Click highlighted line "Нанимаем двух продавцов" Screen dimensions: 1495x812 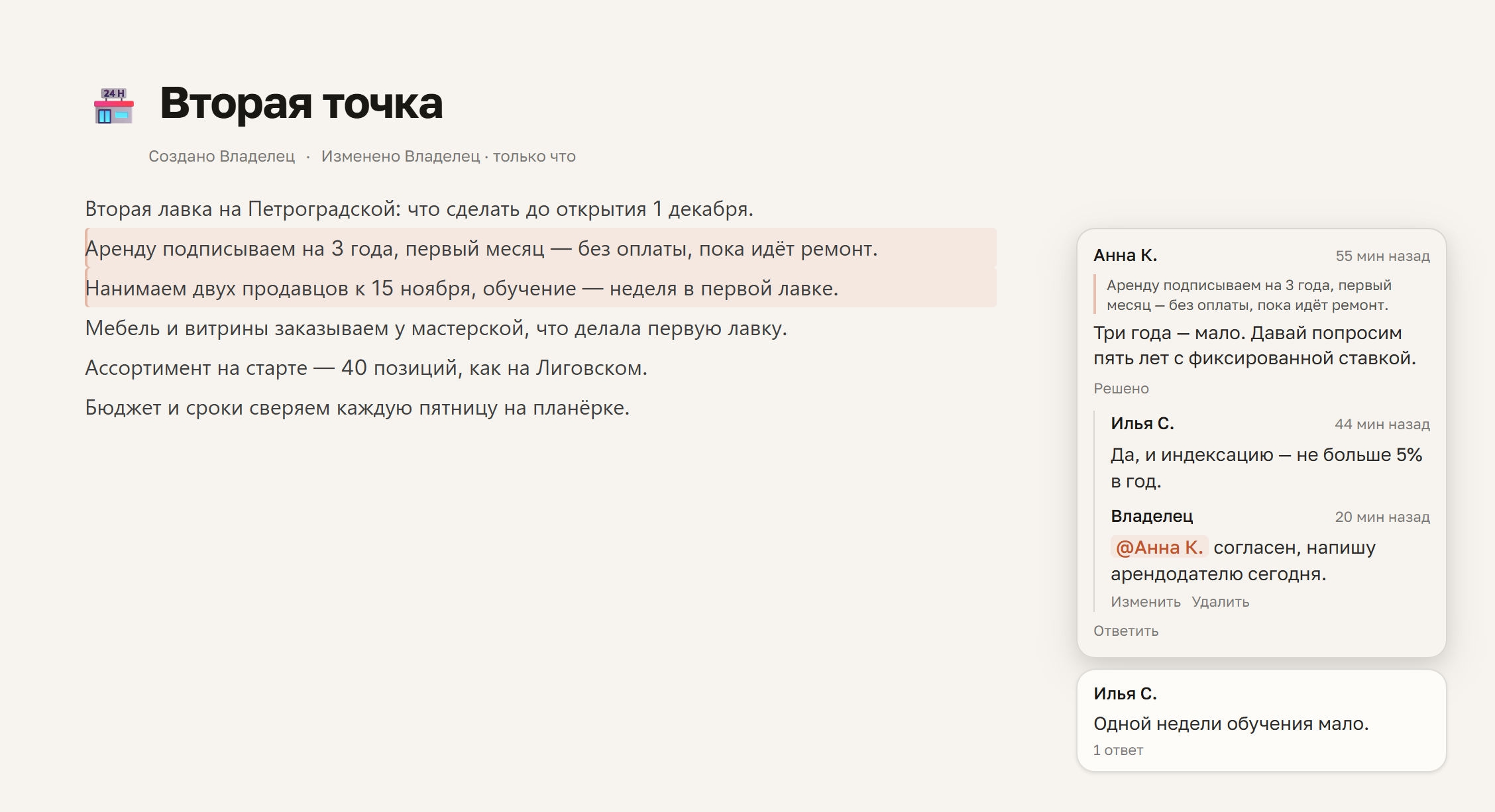(541, 288)
